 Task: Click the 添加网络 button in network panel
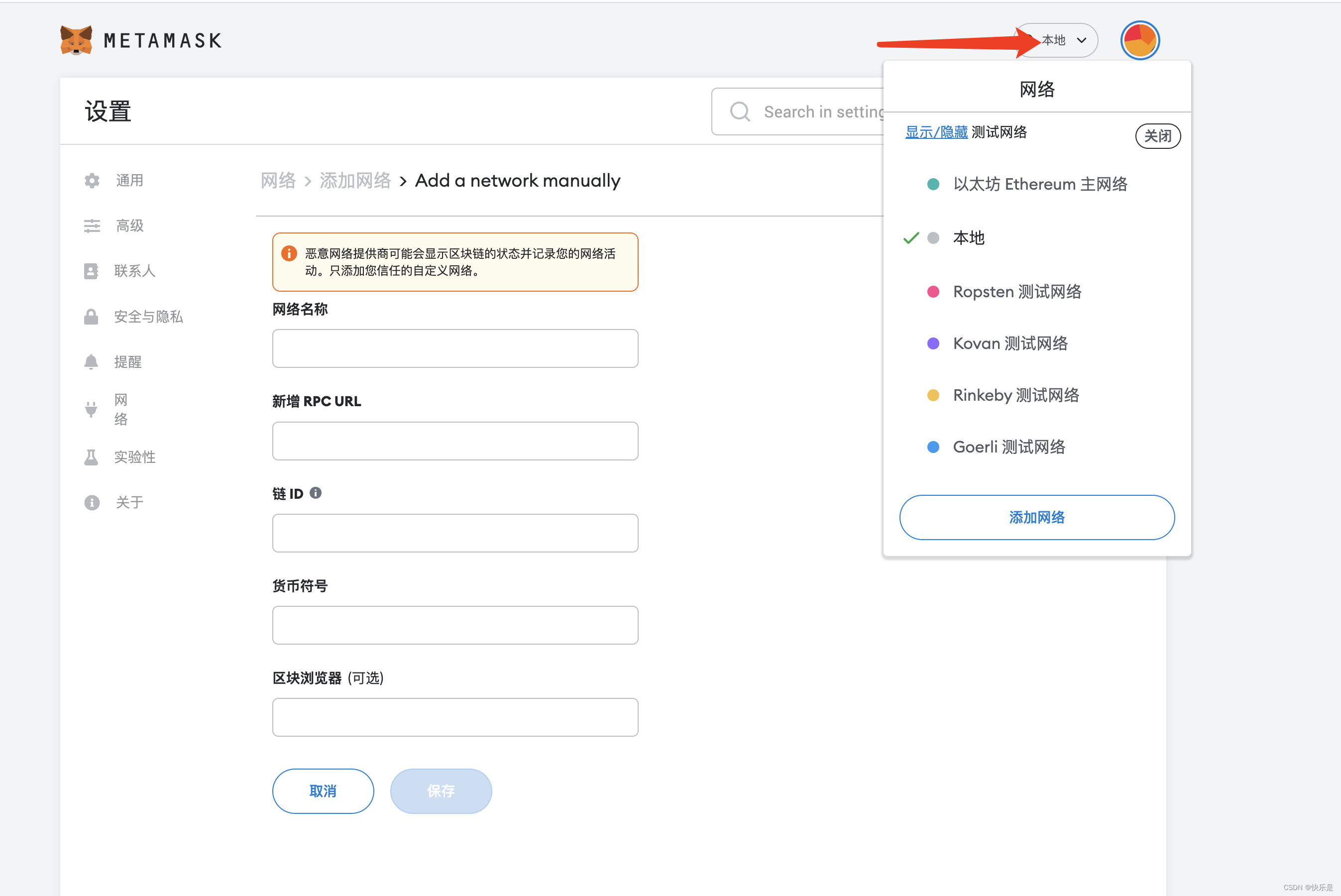1036,517
